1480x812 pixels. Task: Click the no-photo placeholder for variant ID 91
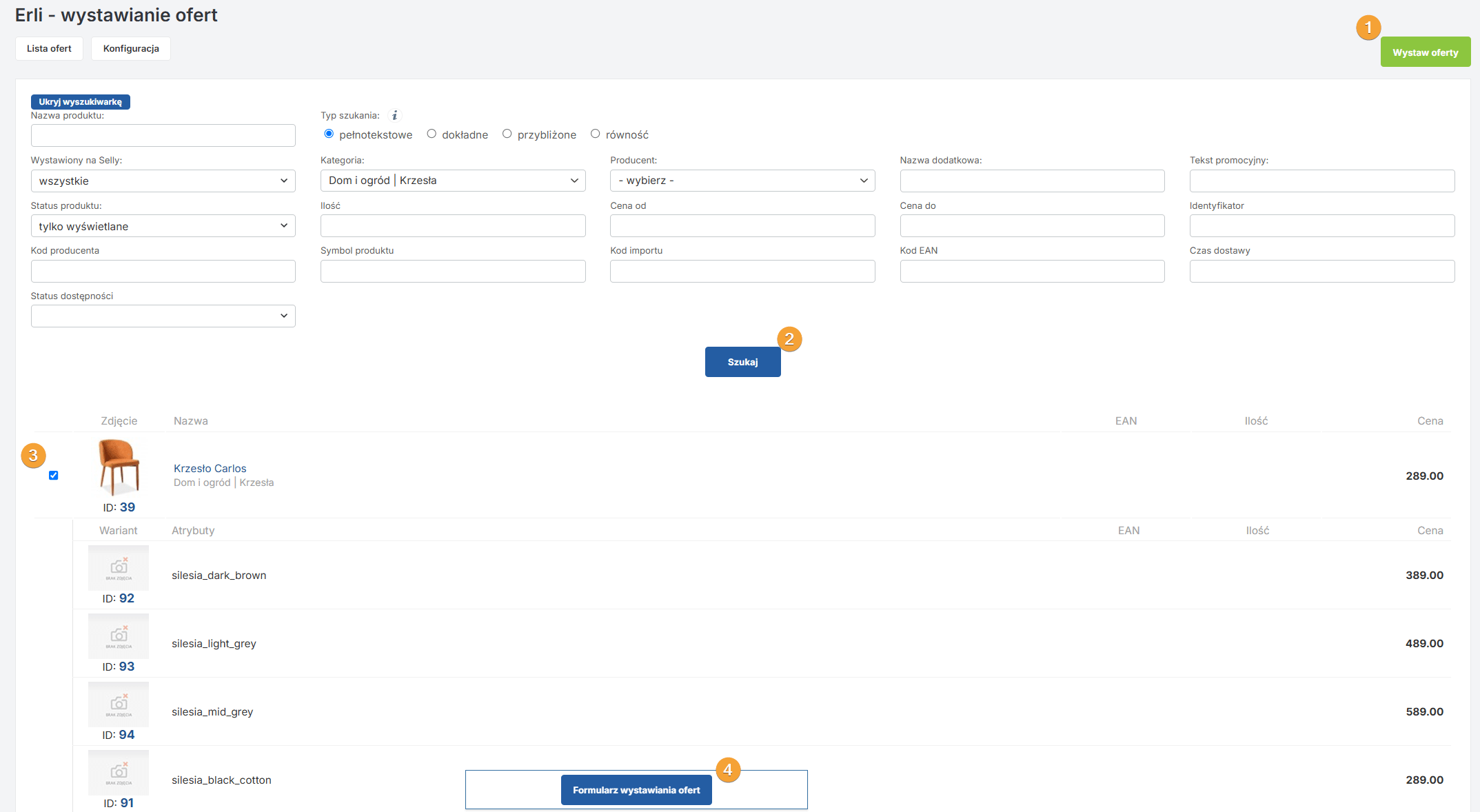119,772
